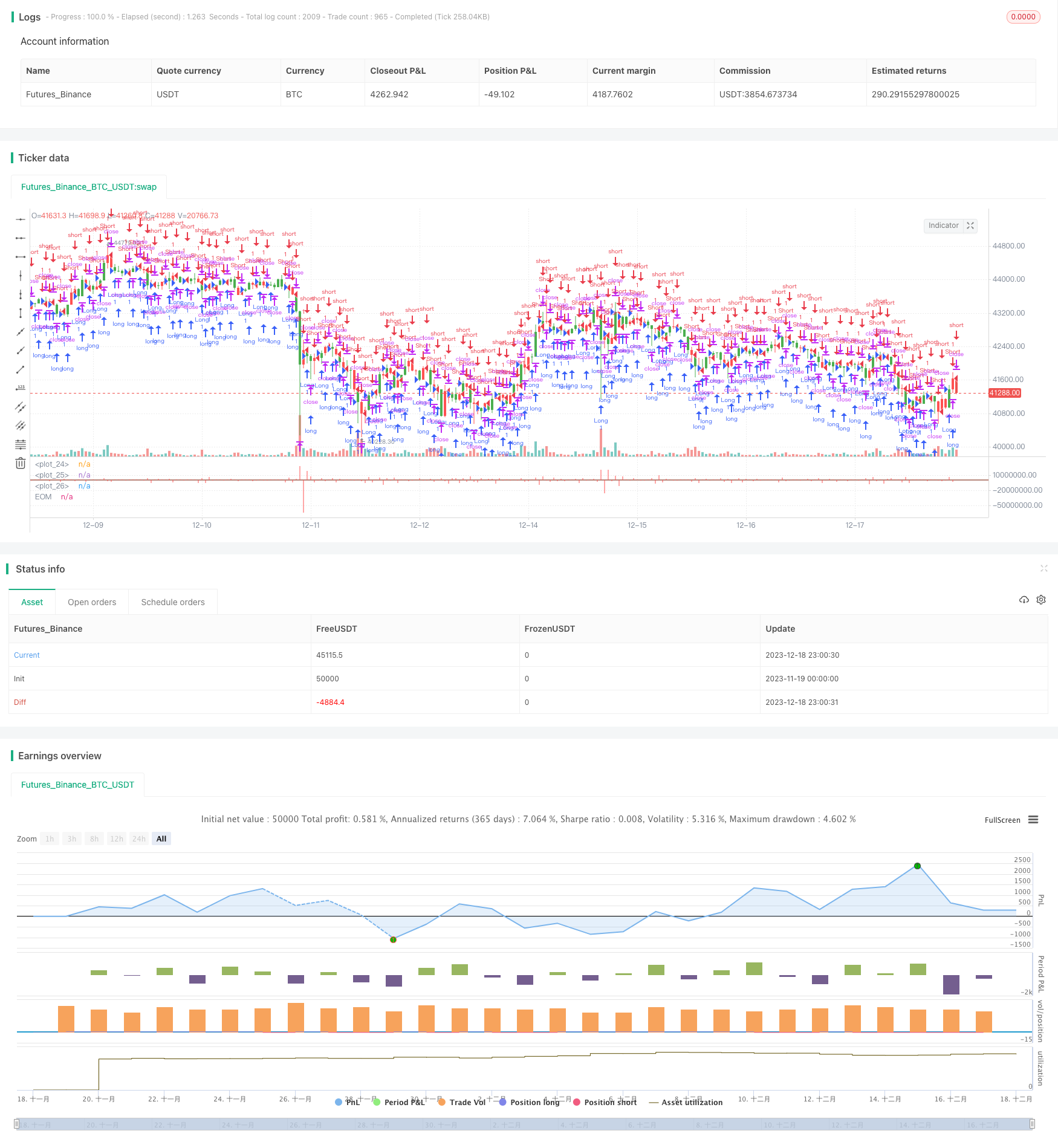Toggle the PnL series in chart legend
1058x1148 pixels.
click(348, 1102)
